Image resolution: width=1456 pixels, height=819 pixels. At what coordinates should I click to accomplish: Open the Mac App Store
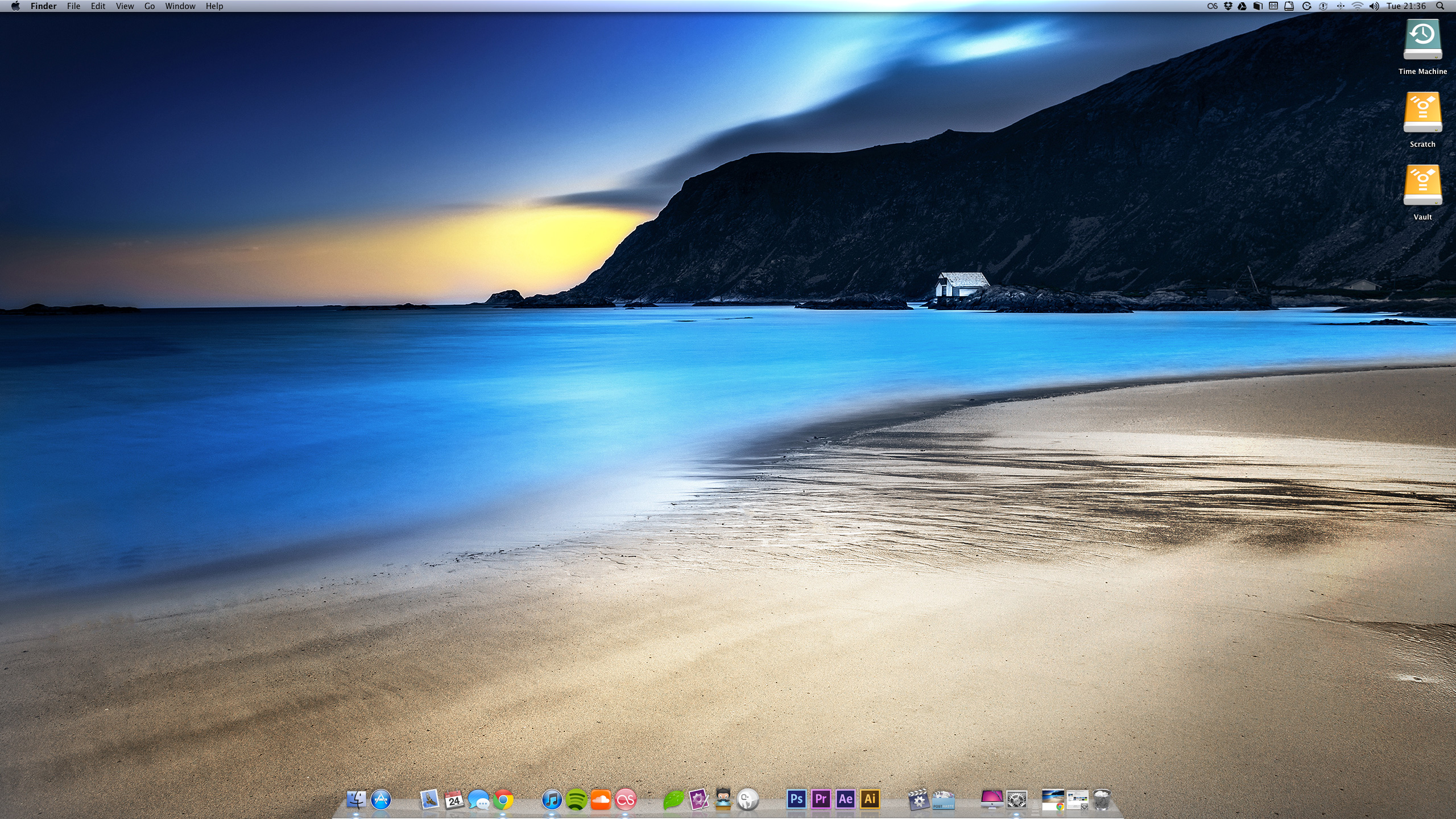380,800
